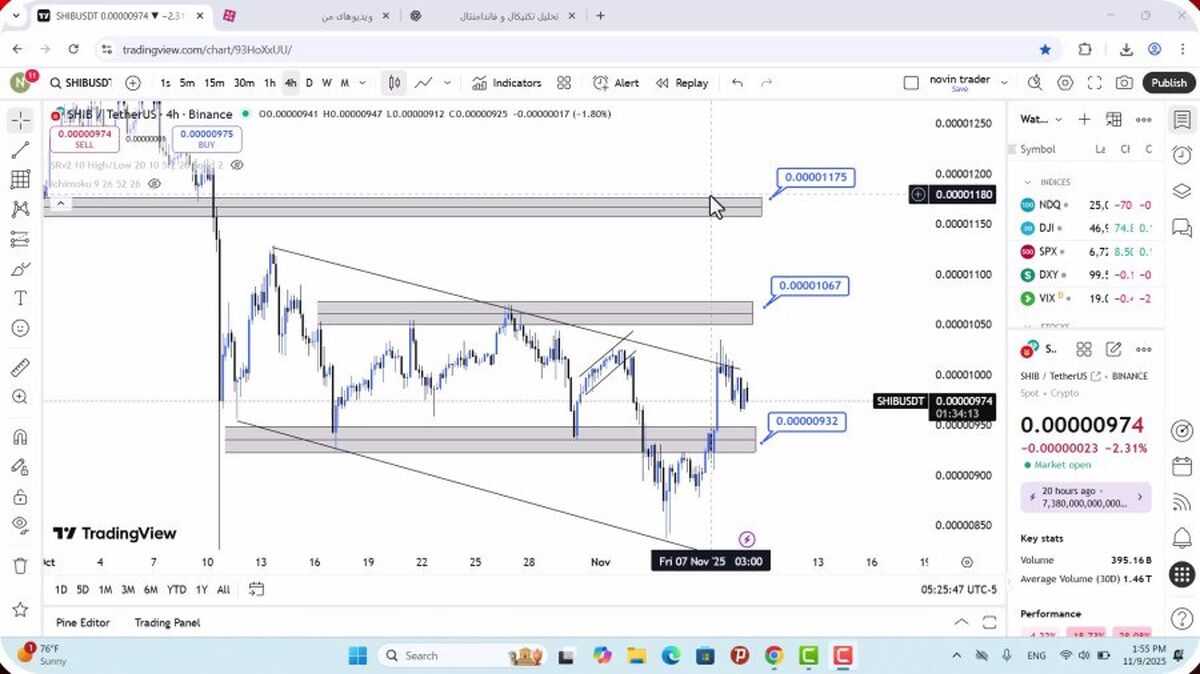Click the undo arrow
1200x674 pixels.
pyautogui.click(x=737, y=83)
